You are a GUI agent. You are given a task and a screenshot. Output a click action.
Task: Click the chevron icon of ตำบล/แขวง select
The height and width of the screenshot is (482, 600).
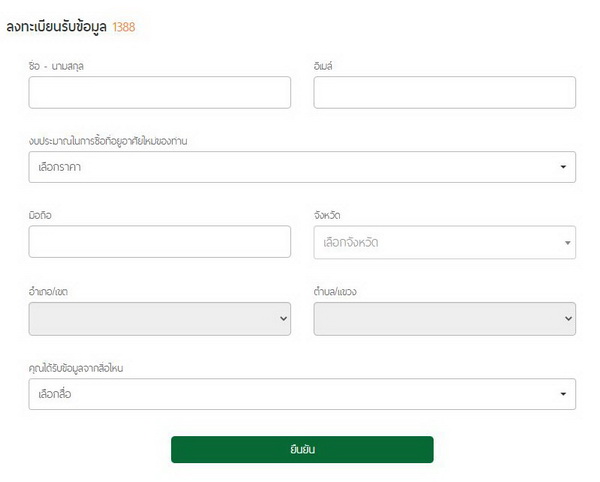(x=567, y=319)
